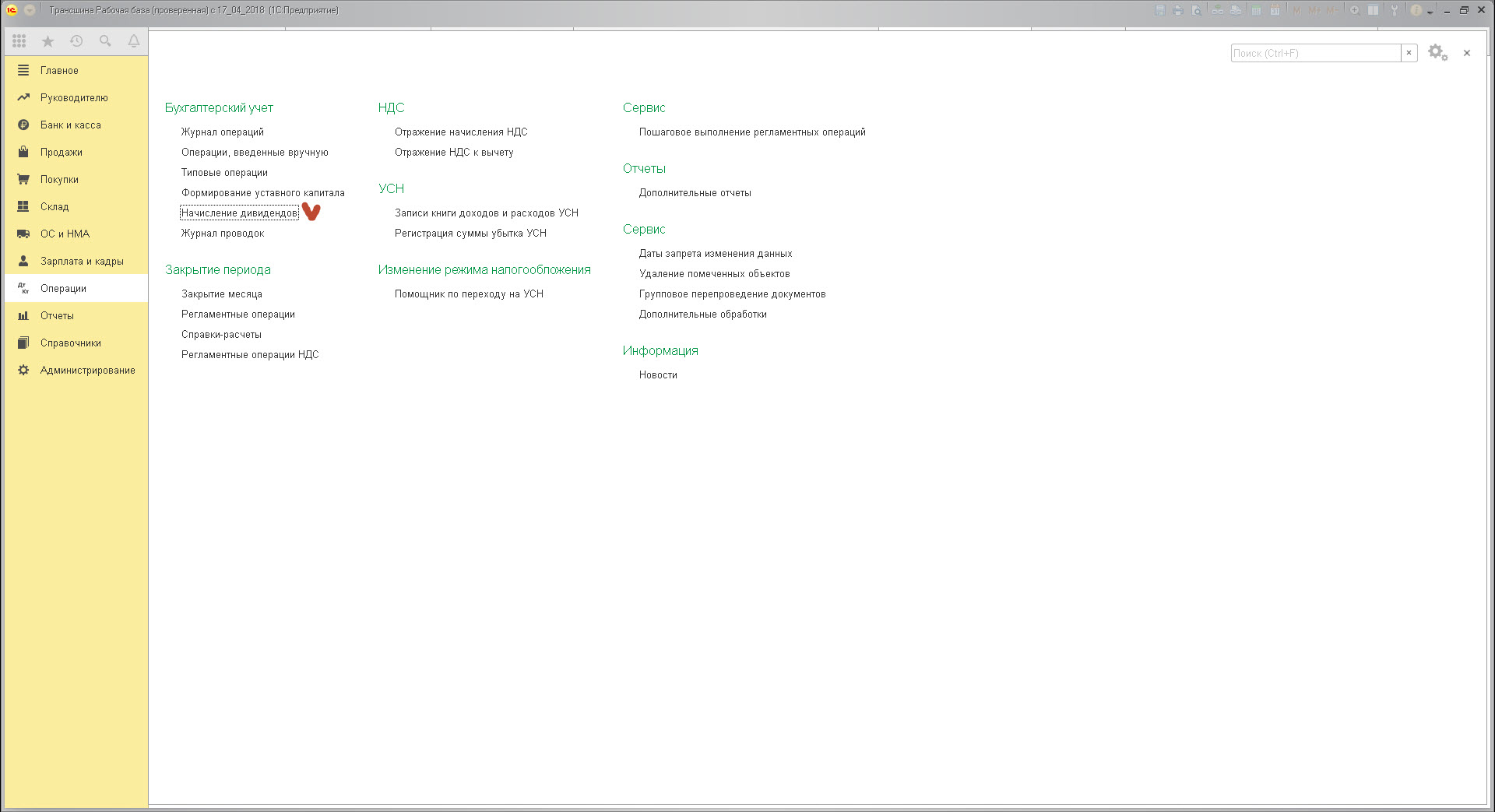Open the Администрирование section
Screen dimensions: 1495x812
point(76,370)
